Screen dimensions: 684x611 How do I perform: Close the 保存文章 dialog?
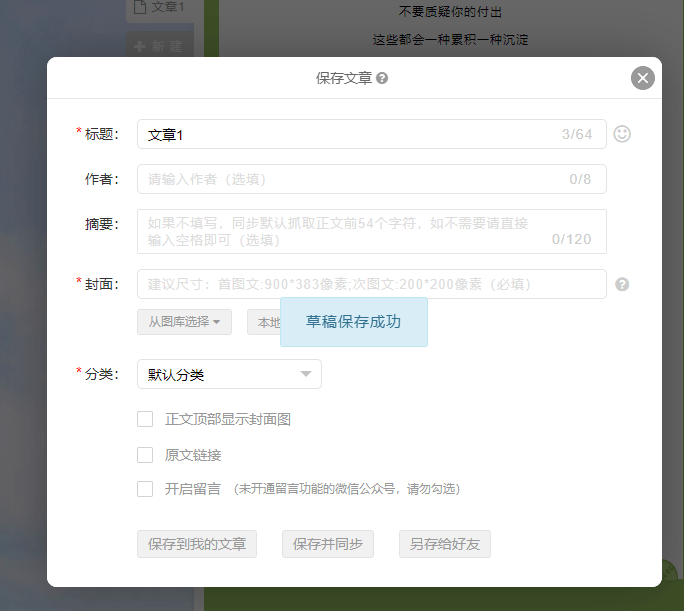click(x=643, y=78)
